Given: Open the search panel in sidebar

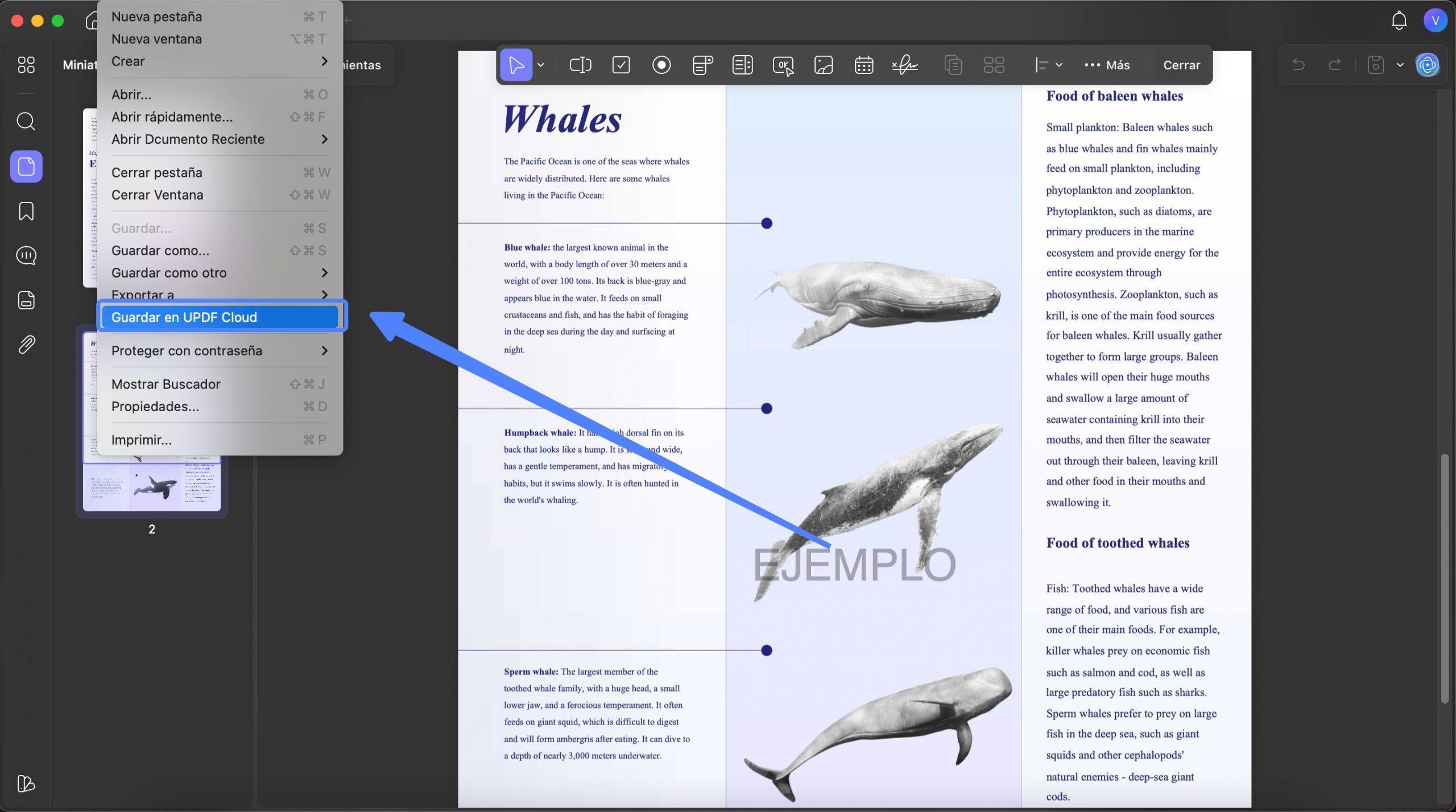Looking at the screenshot, I should pos(26,121).
